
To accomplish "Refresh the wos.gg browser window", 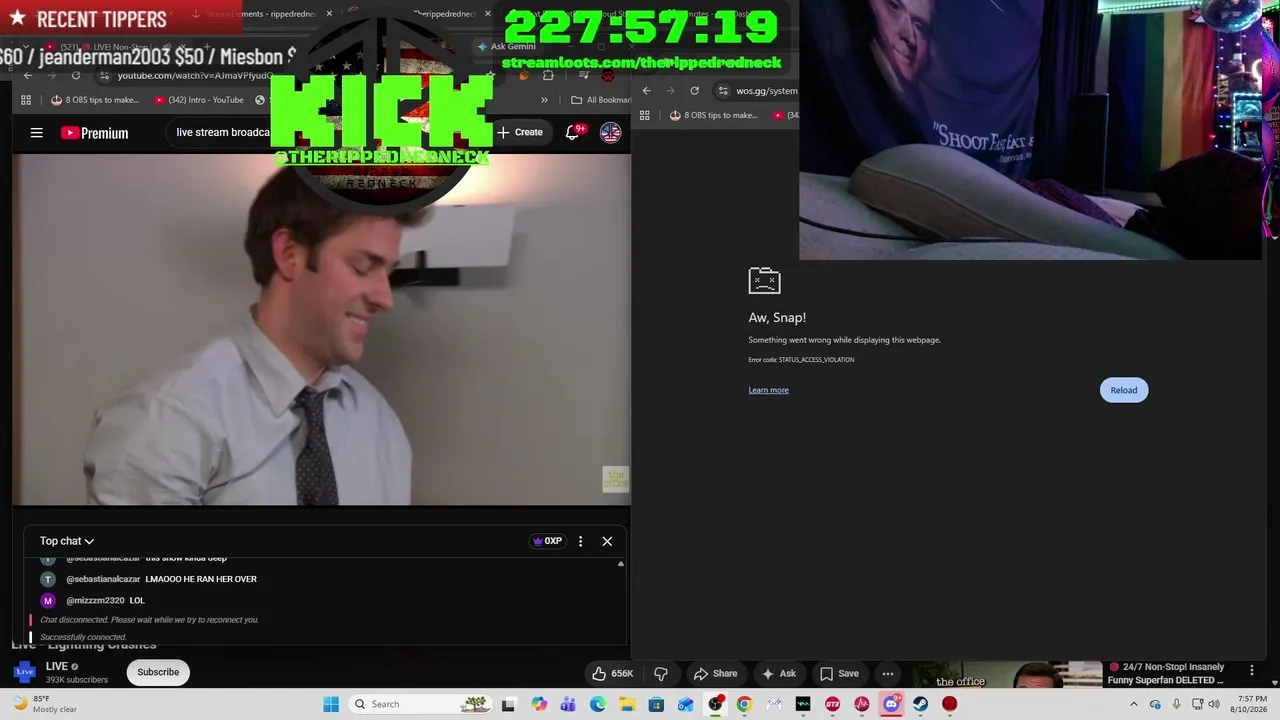I will click(x=694, y=91).
